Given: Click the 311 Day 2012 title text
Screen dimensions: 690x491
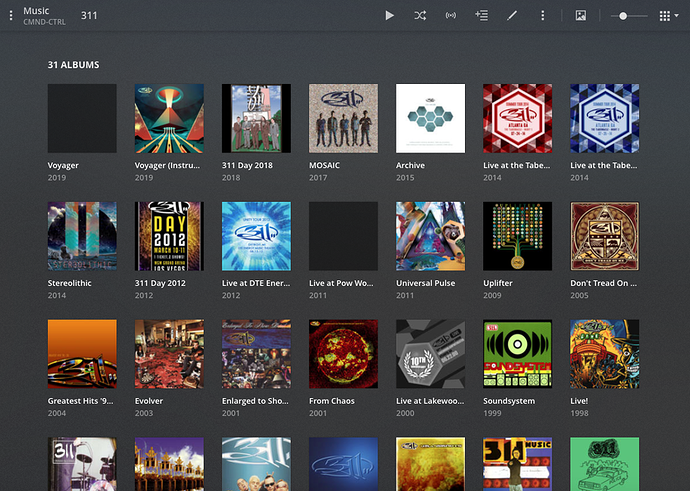Looking at the screenshot, I should point(160,284).
